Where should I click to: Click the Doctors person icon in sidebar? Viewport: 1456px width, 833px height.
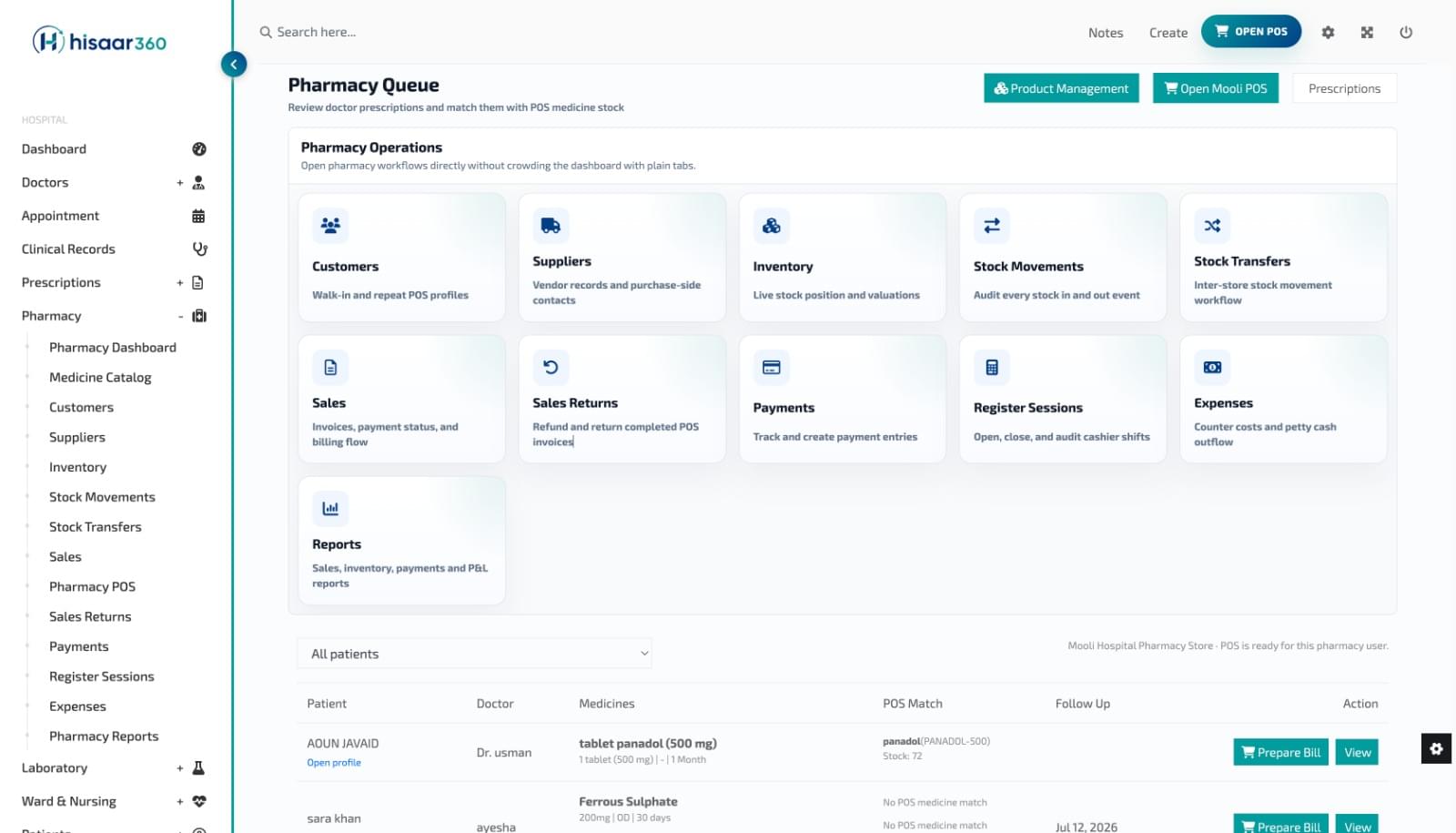[x=198, y=183]
